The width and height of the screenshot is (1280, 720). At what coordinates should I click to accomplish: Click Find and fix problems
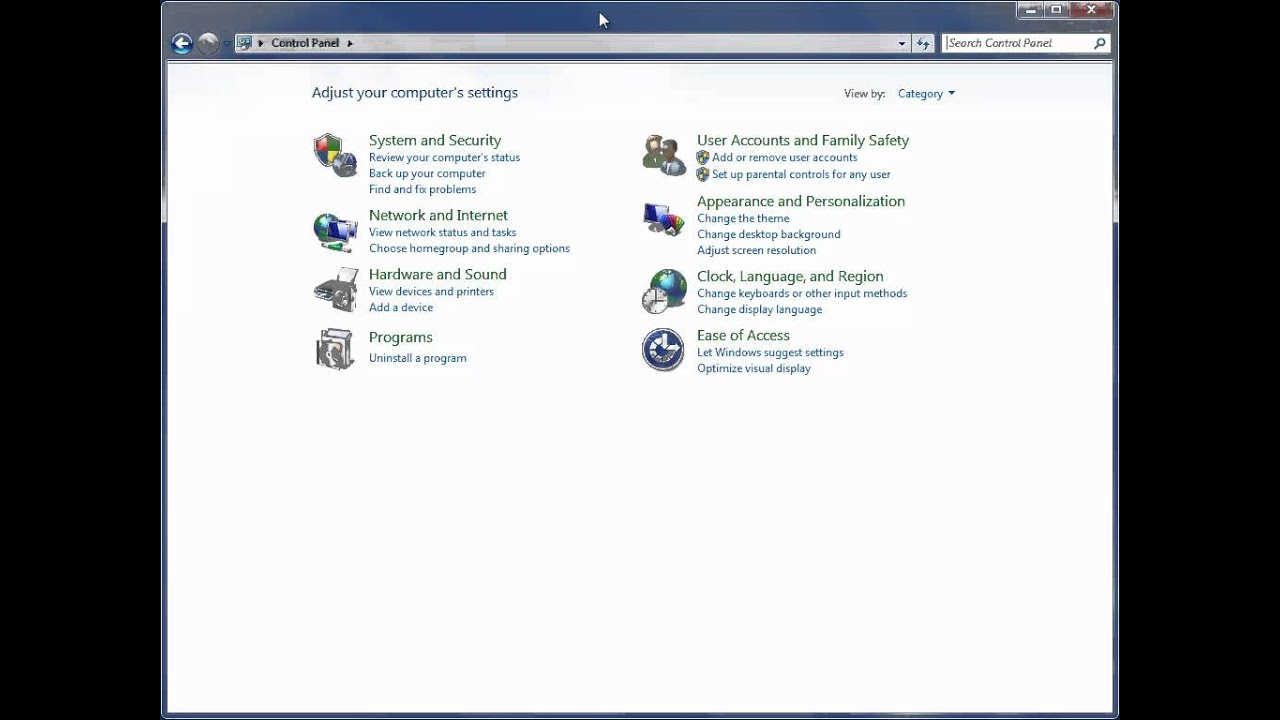(422, 190)
